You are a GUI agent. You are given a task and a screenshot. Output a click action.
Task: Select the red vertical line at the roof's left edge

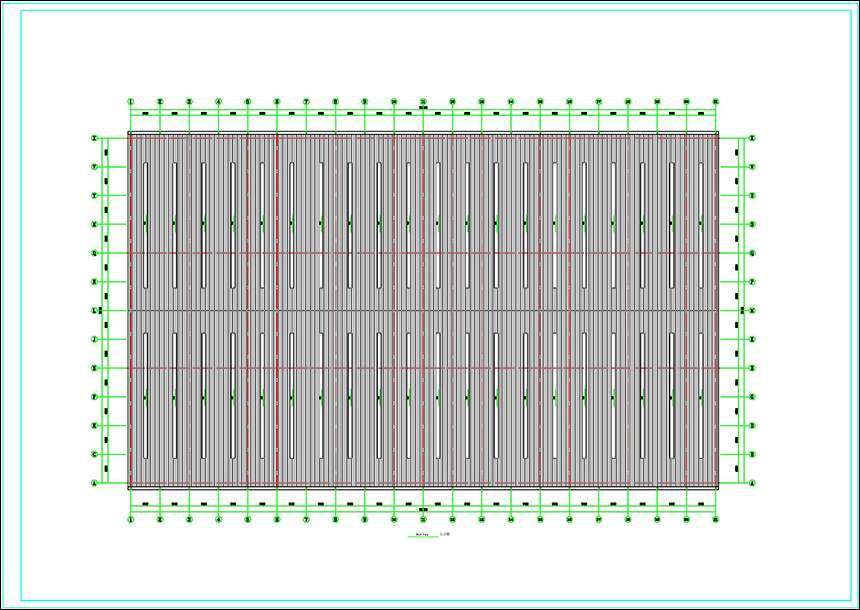[x=130, y=310]
